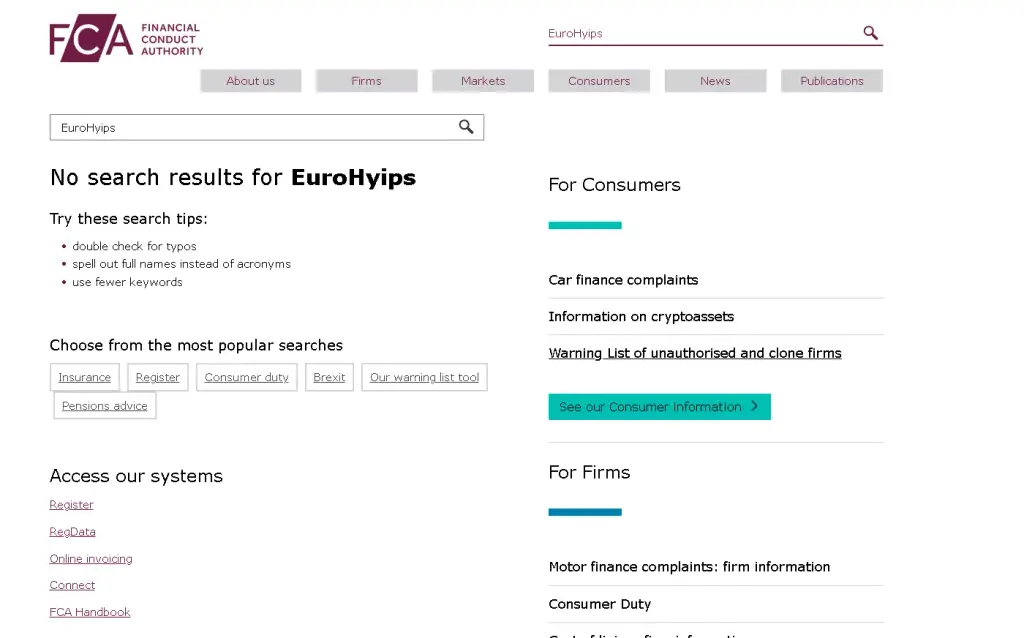Open the Consumers menu

pos(599,81)
